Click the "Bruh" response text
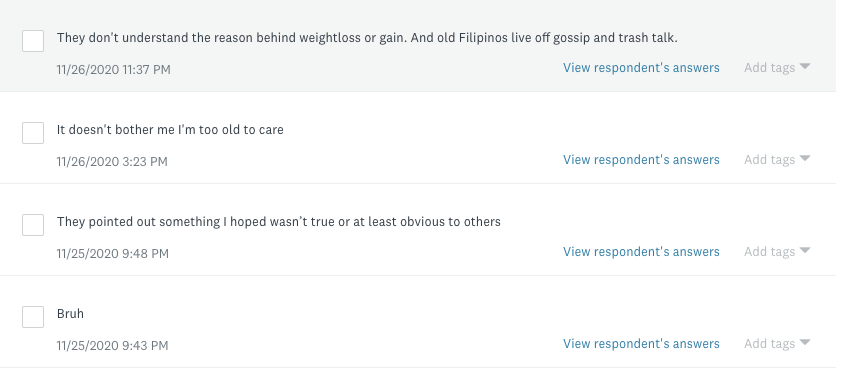The image size is (841, 390). pyautogui.click(x=70, y=314)
